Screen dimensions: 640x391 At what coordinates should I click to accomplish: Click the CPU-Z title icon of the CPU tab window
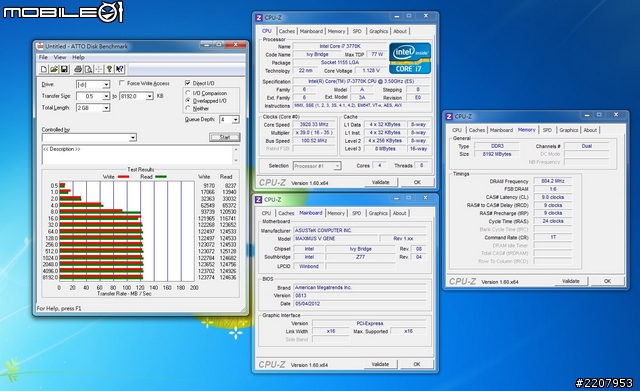[259, 18]
